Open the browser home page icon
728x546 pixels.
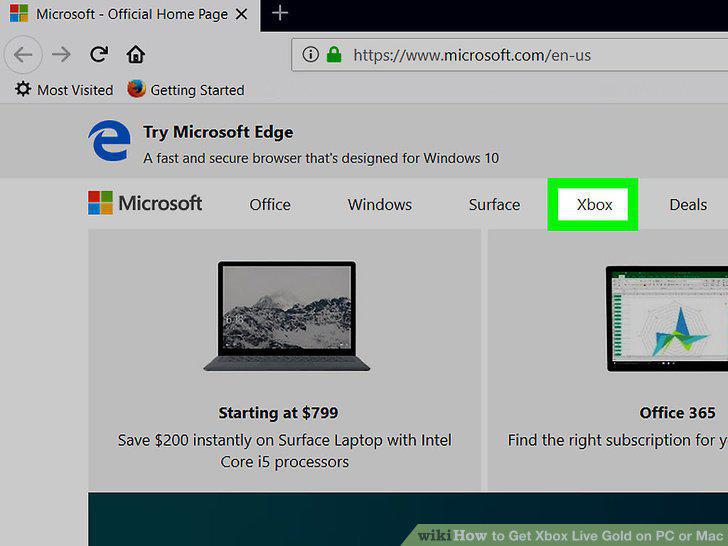(136, 54)
